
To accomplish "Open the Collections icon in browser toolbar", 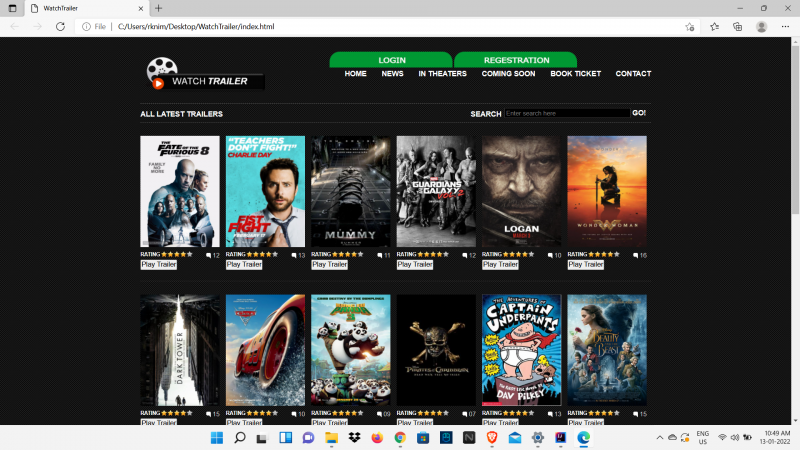I will coord(738,27).
